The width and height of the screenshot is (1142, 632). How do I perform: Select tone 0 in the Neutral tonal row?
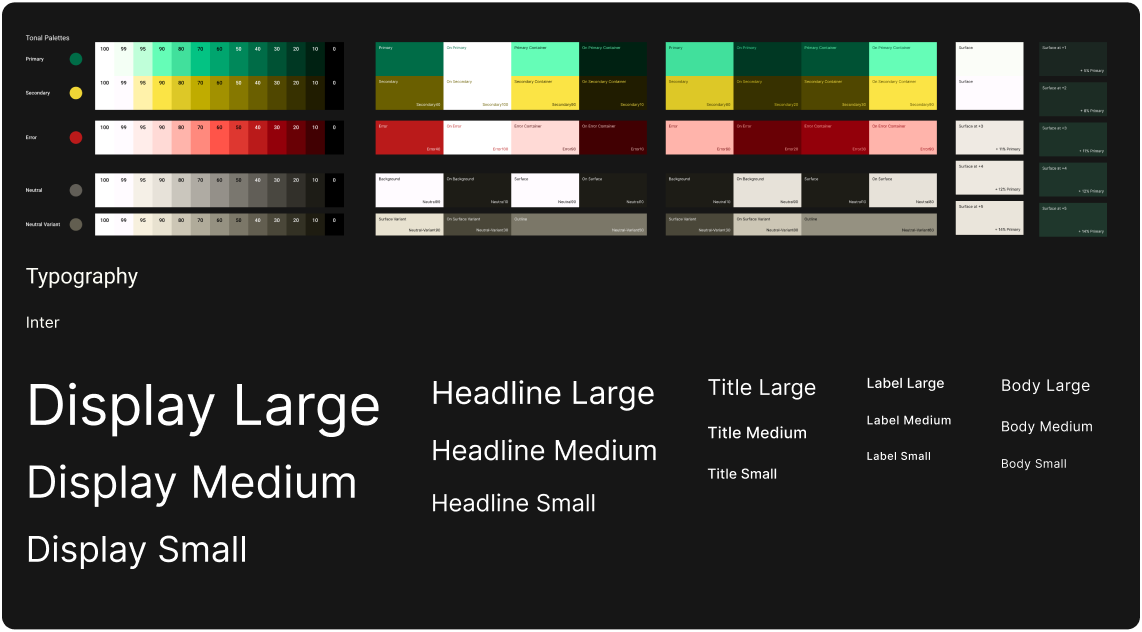pos(334,190)
